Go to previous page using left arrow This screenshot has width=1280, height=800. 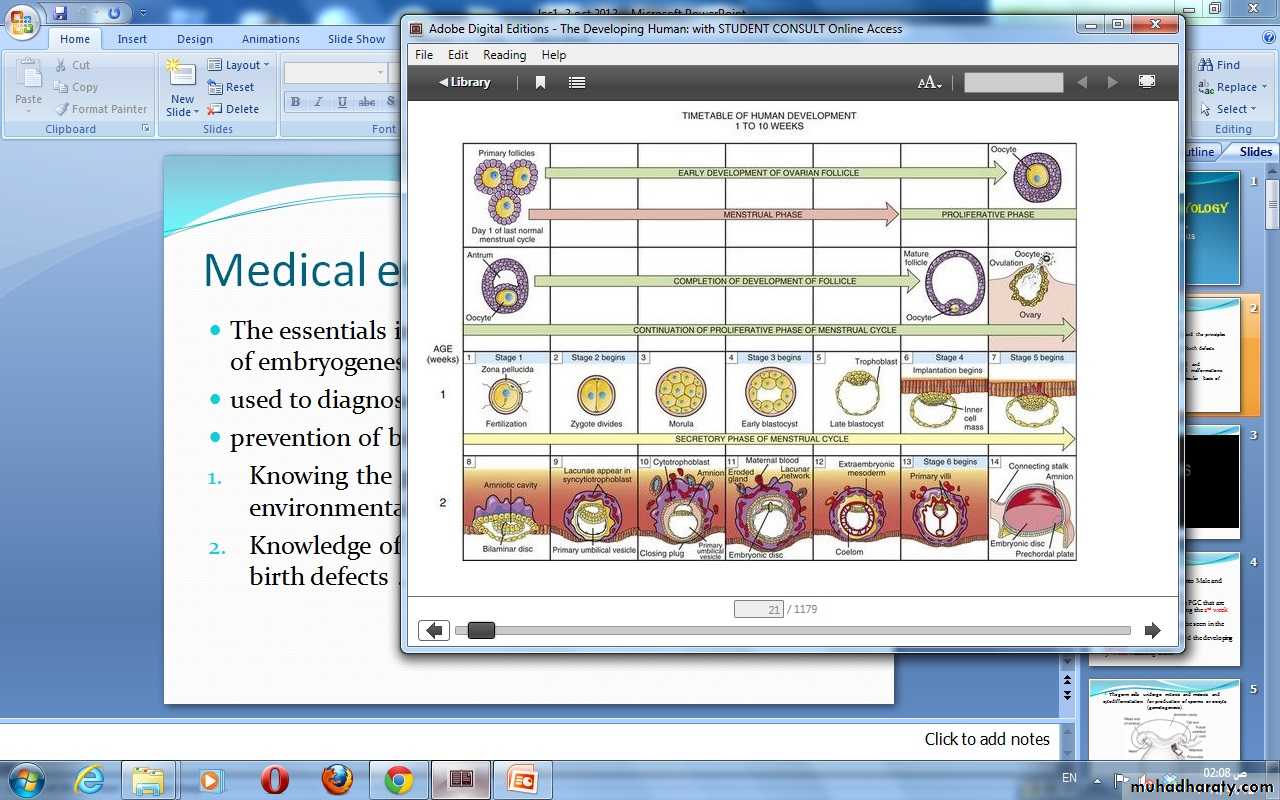pos(433,631)
